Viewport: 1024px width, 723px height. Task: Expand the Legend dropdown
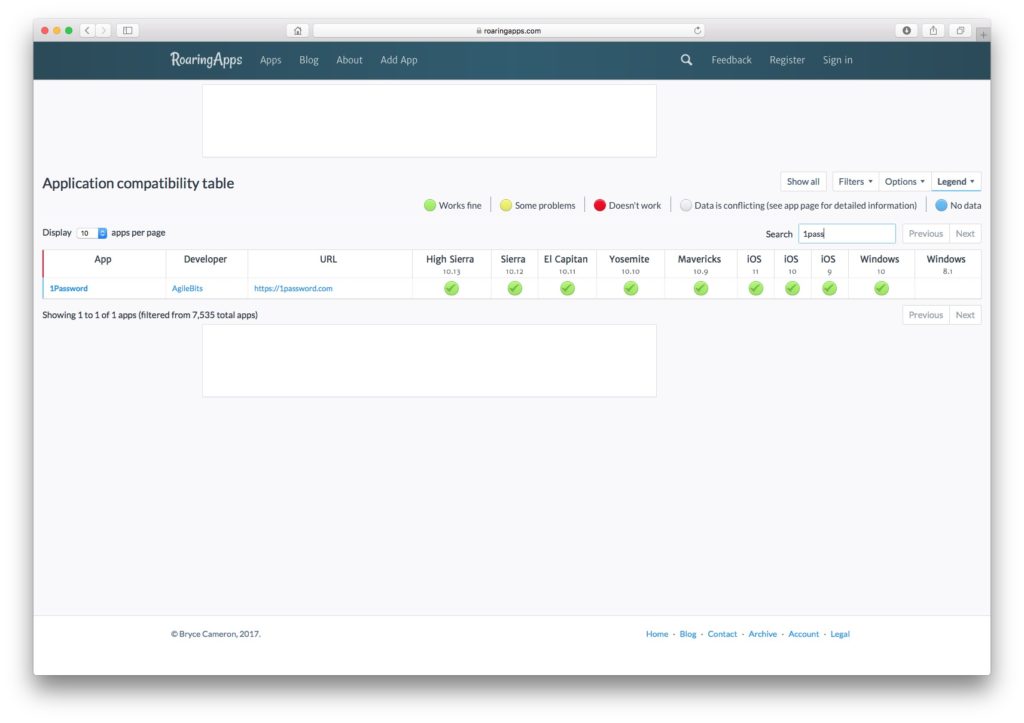coord(956,182)
